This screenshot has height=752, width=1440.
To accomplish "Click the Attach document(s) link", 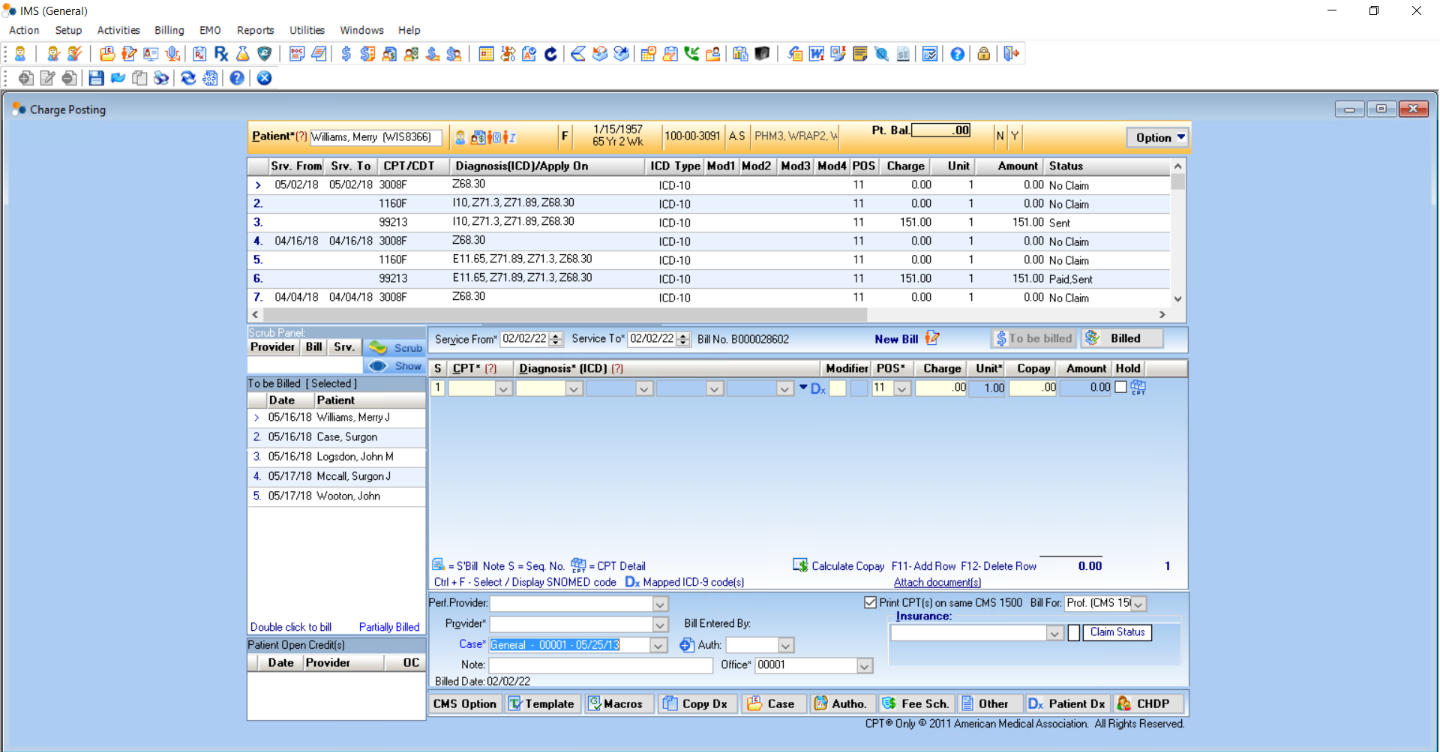I will pyautogui.click(x=937, y=582).
